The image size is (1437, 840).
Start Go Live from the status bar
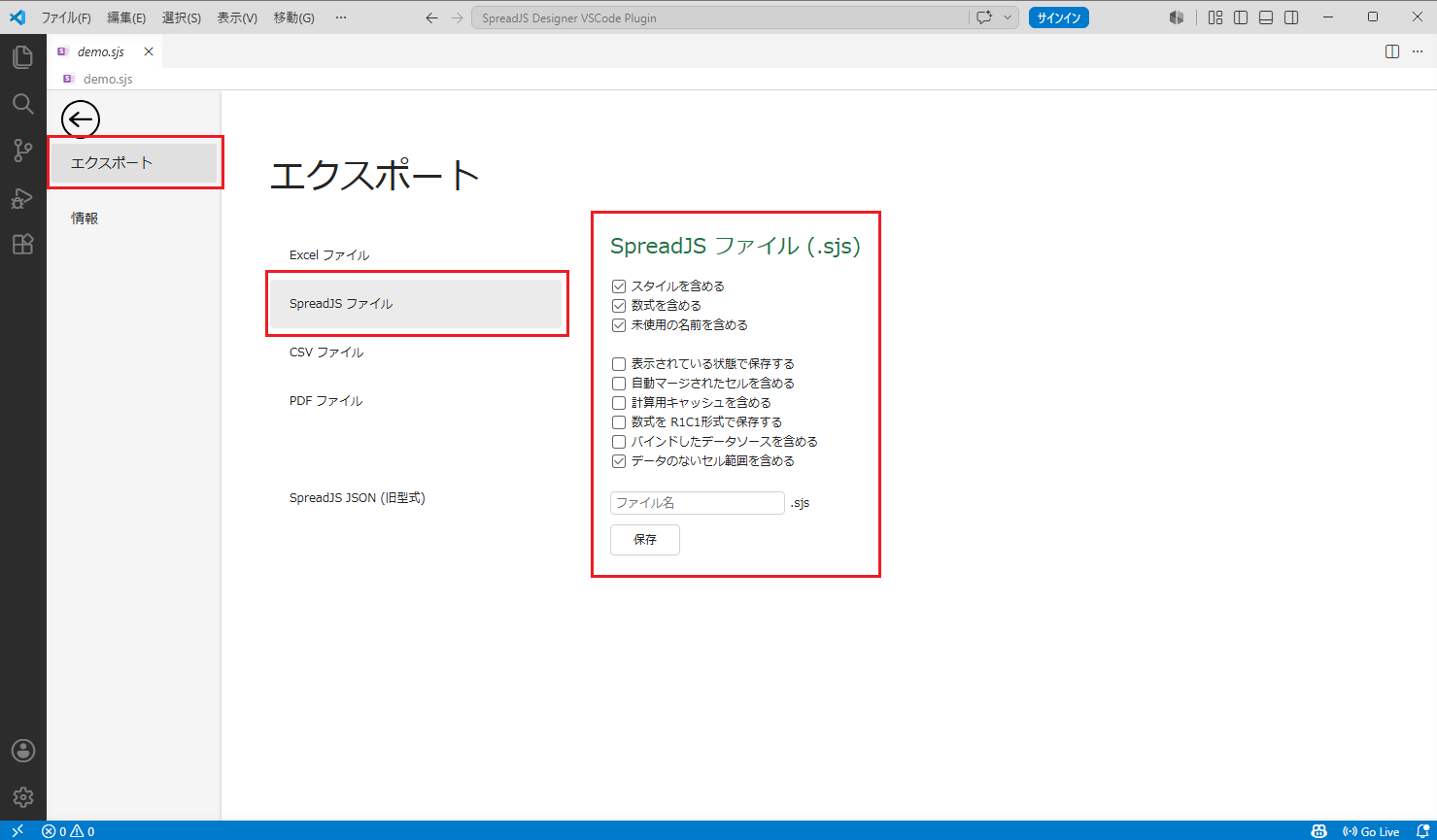(1371, 831)
